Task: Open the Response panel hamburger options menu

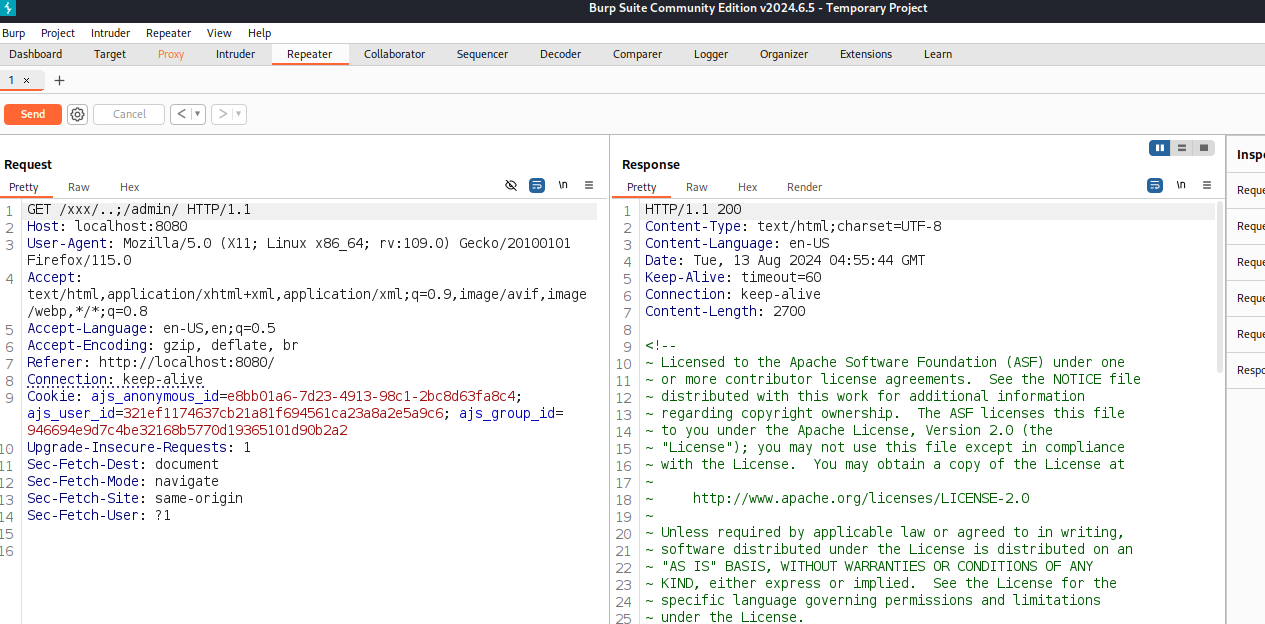Action: tap(1207, 186)
